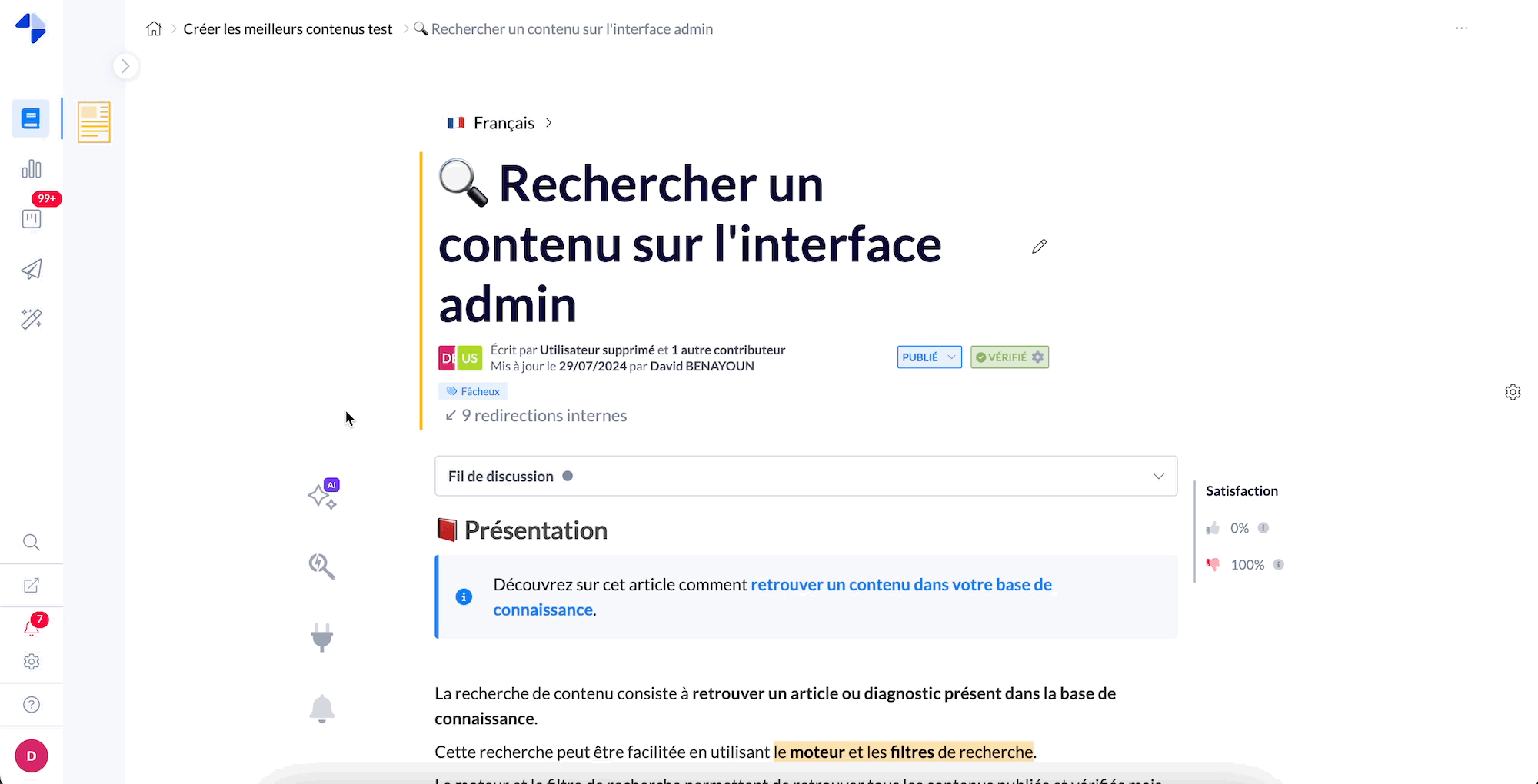Viewport: 1538px width, 784px height.
Task: Click the plug integrations icon
Action: point(322,637)
